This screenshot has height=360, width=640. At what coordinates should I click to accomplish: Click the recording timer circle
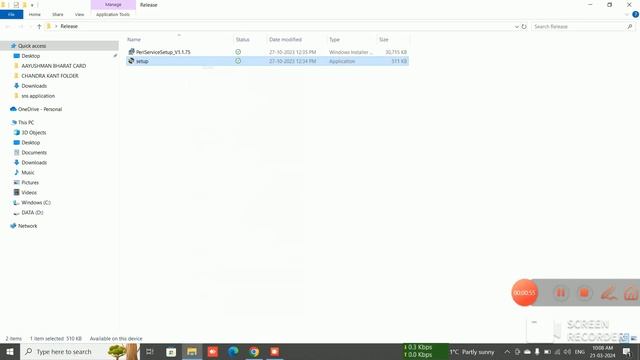click(524, 293)
